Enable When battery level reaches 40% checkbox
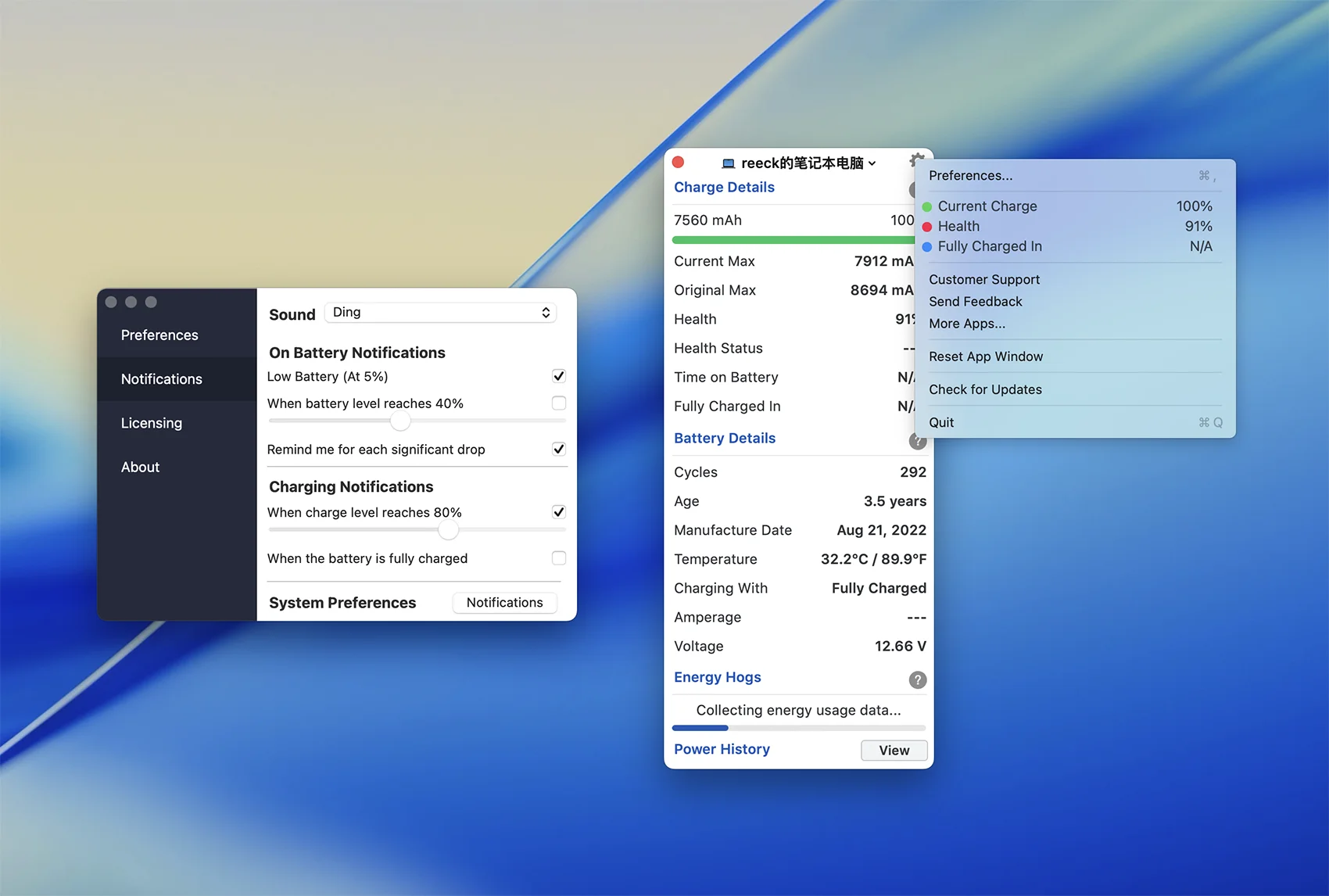Screen dimensions: 1329x896 tap(558, 403)
